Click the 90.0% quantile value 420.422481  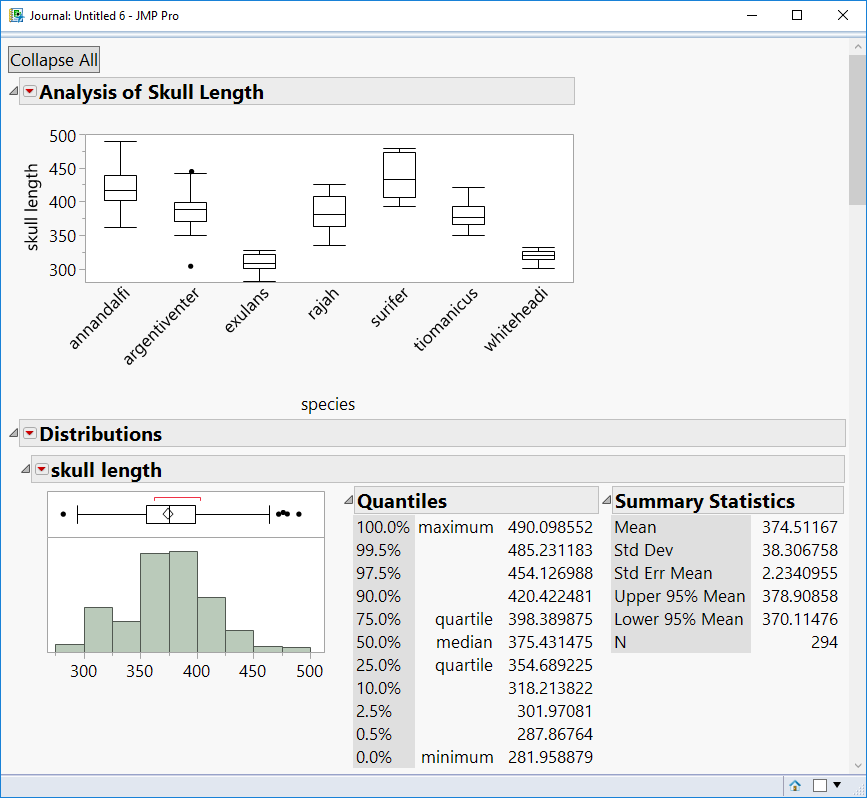tap(550, 596)
